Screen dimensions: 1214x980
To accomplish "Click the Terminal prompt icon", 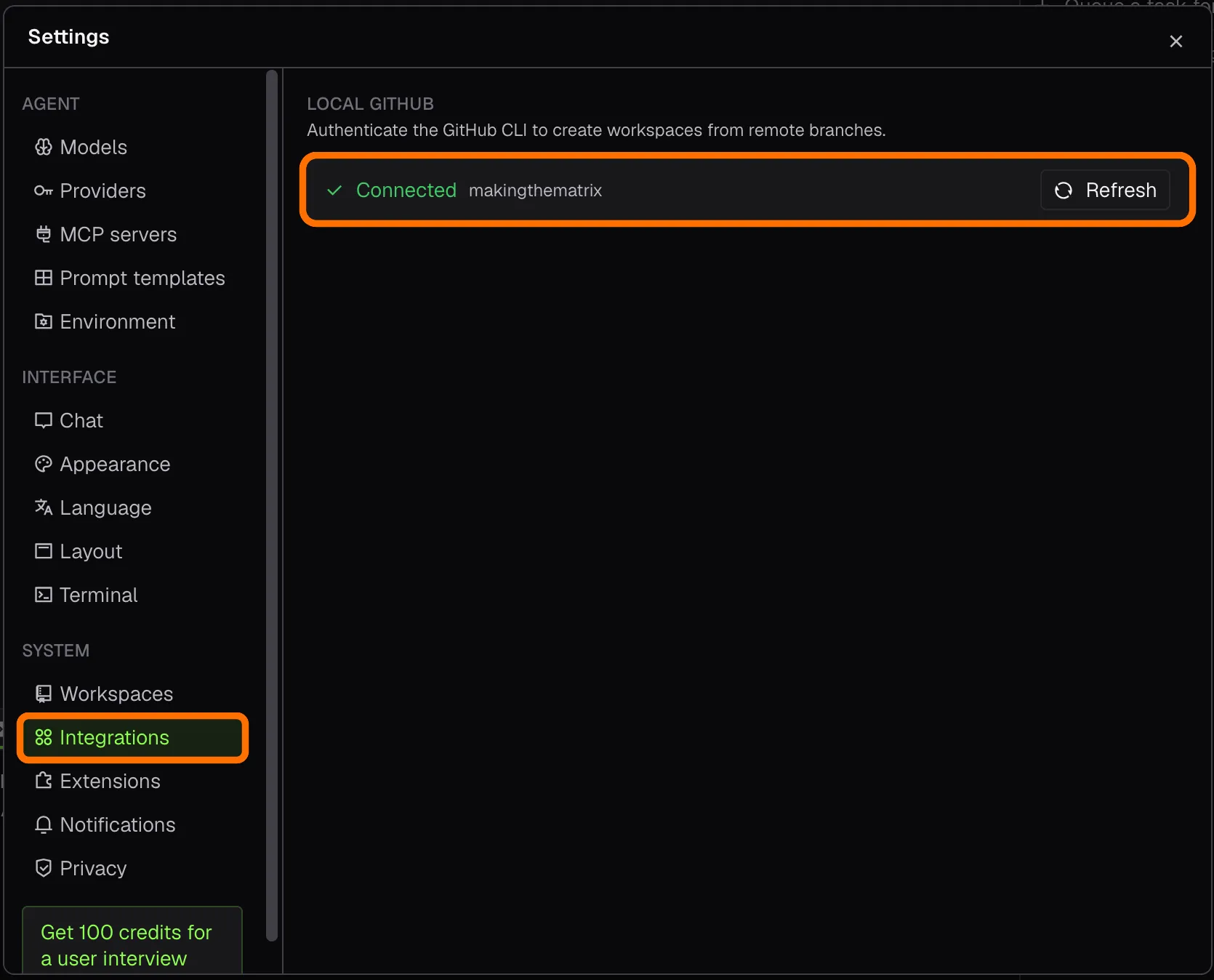I will coord(44,595).
